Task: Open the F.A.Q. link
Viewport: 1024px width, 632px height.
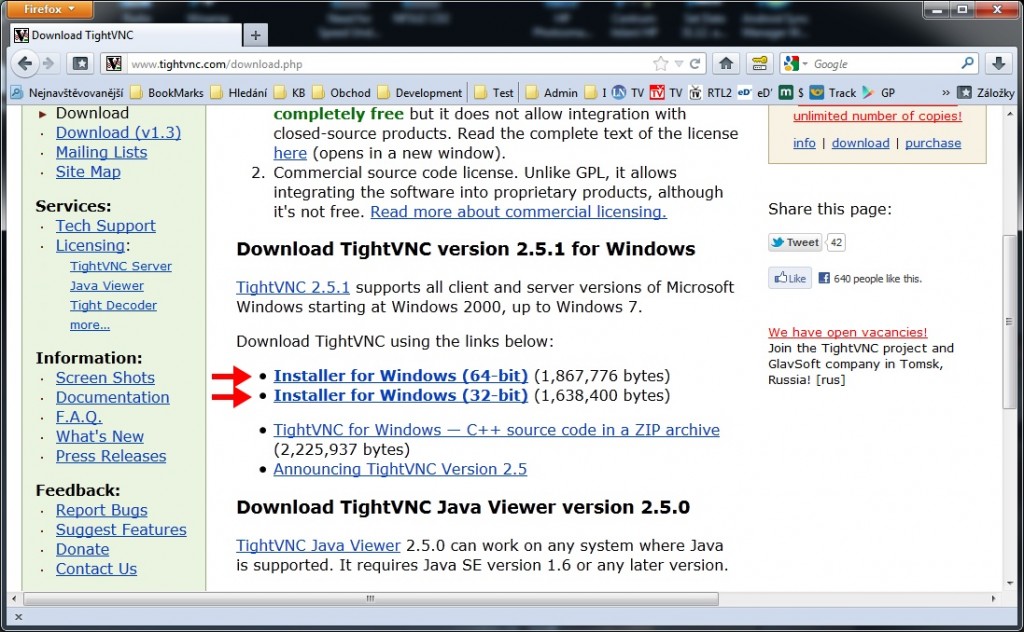Action: point(78,417)
